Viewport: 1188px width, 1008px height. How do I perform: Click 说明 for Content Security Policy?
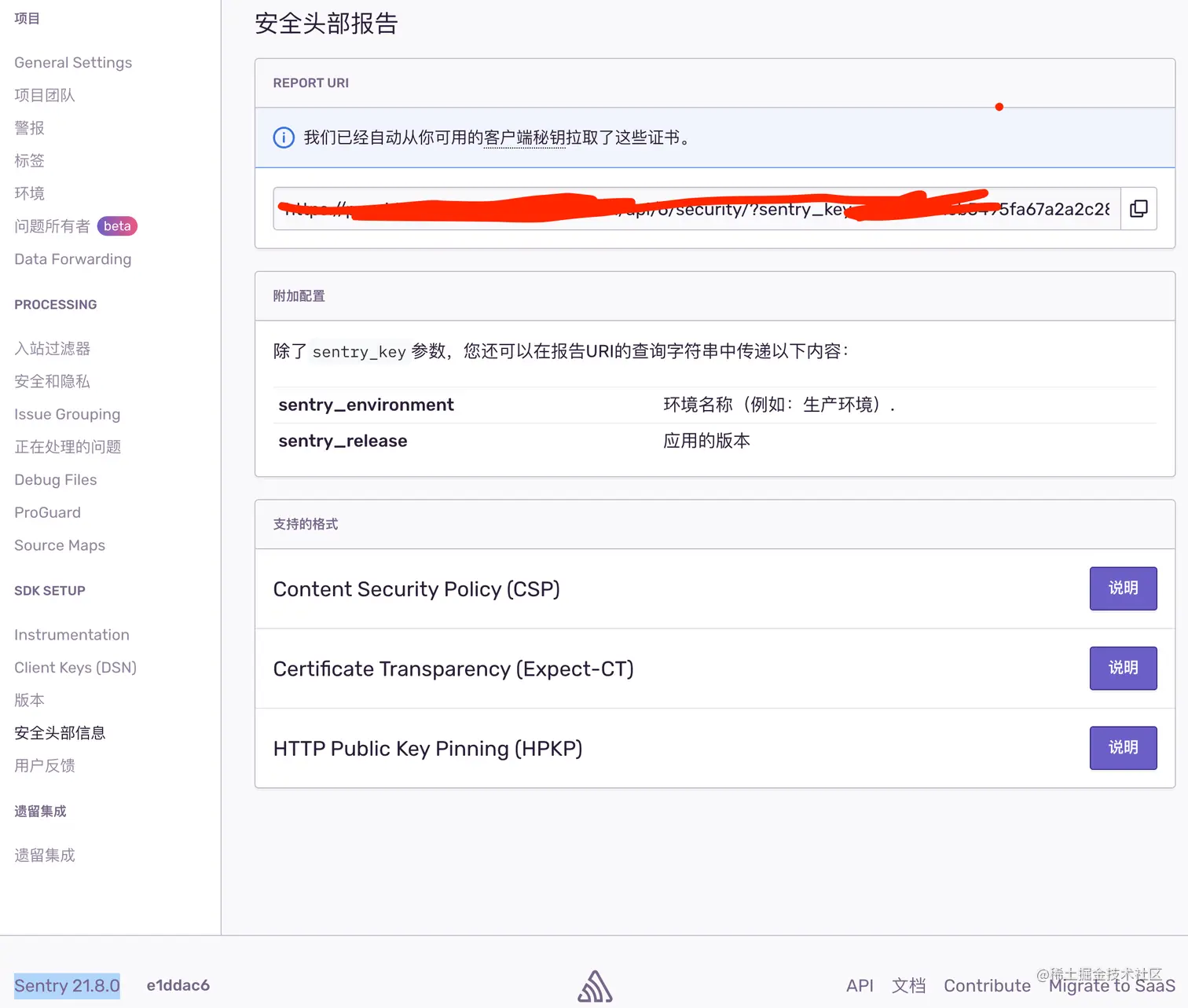(1123, 588)
